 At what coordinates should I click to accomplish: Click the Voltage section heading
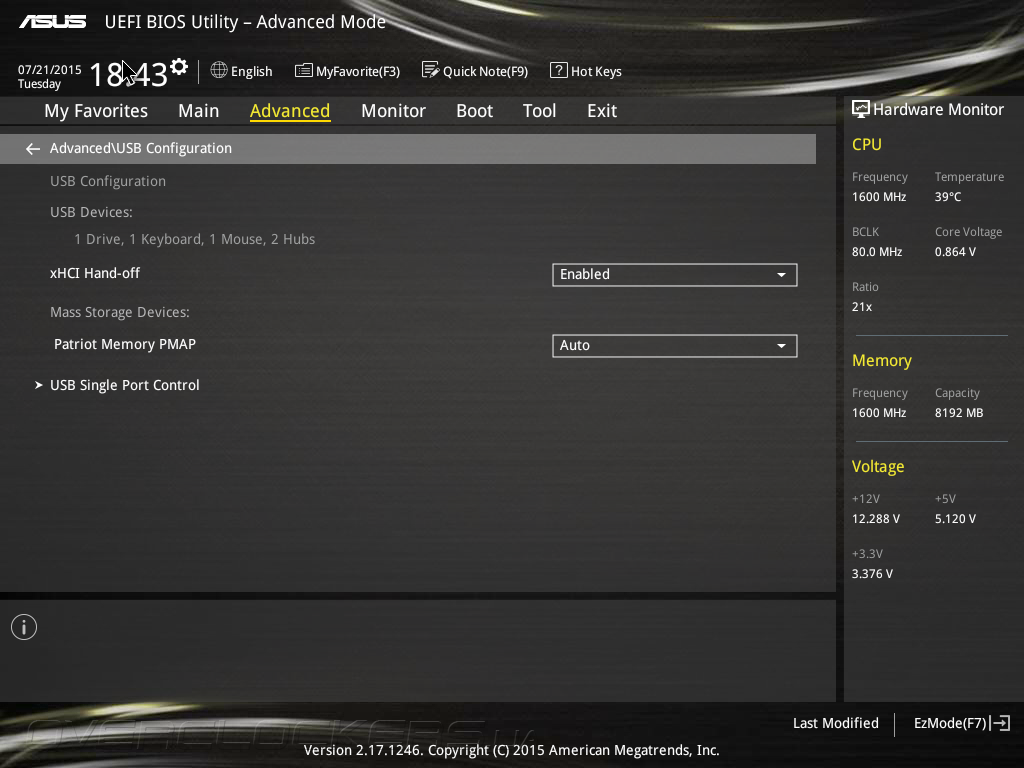pos(878,466)
